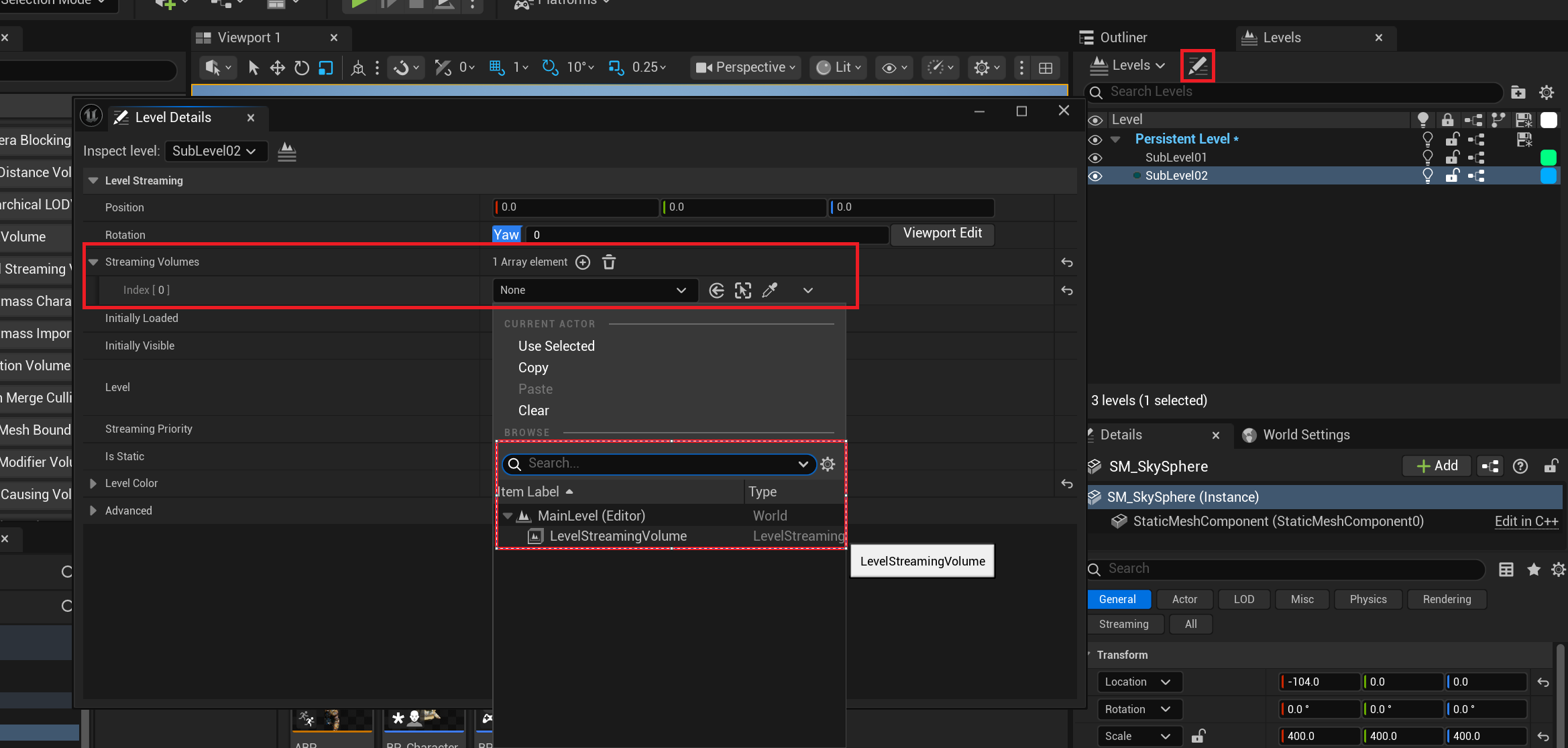
Task: Open the Perspective view mode dropdown
Action: (x=745, y=67)
